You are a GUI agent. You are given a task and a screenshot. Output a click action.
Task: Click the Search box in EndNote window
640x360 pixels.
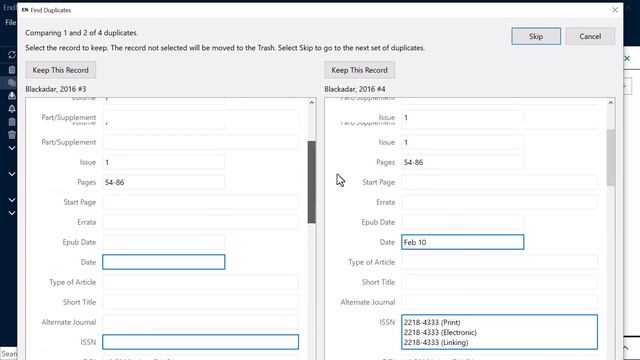[9, 353]
